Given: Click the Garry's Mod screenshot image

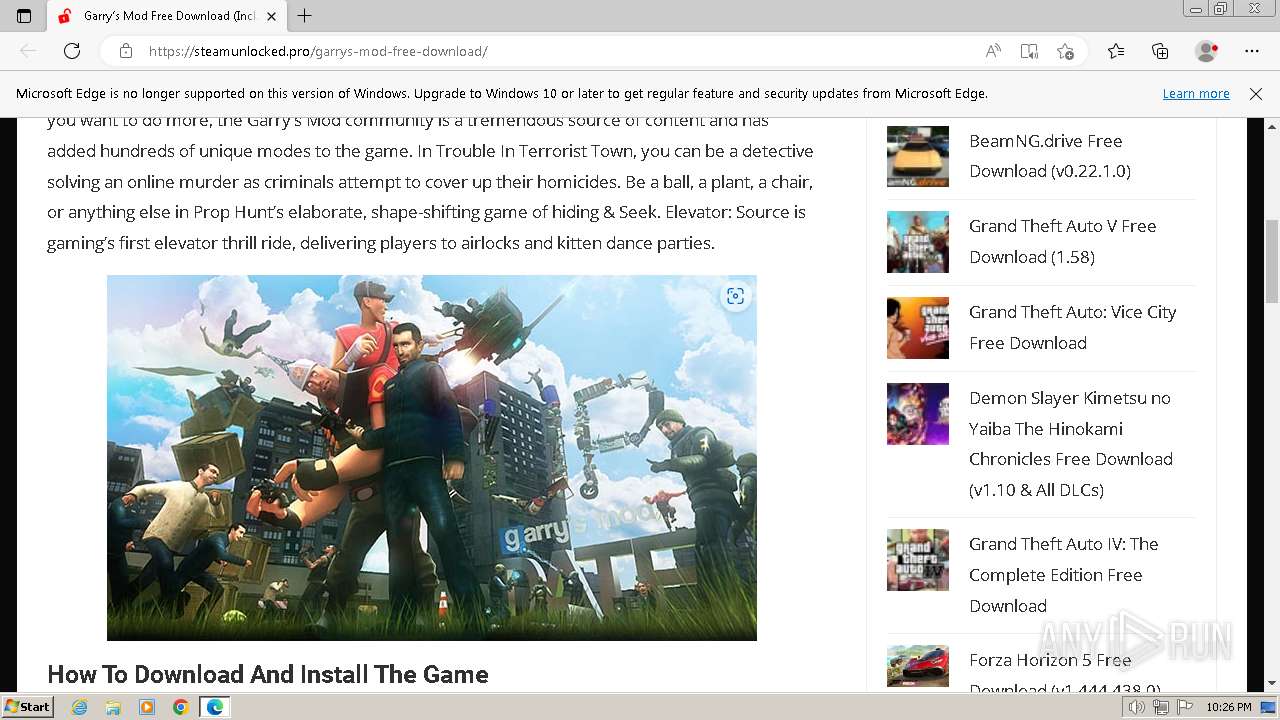Looking at the screenshot, I should (432, 458).
